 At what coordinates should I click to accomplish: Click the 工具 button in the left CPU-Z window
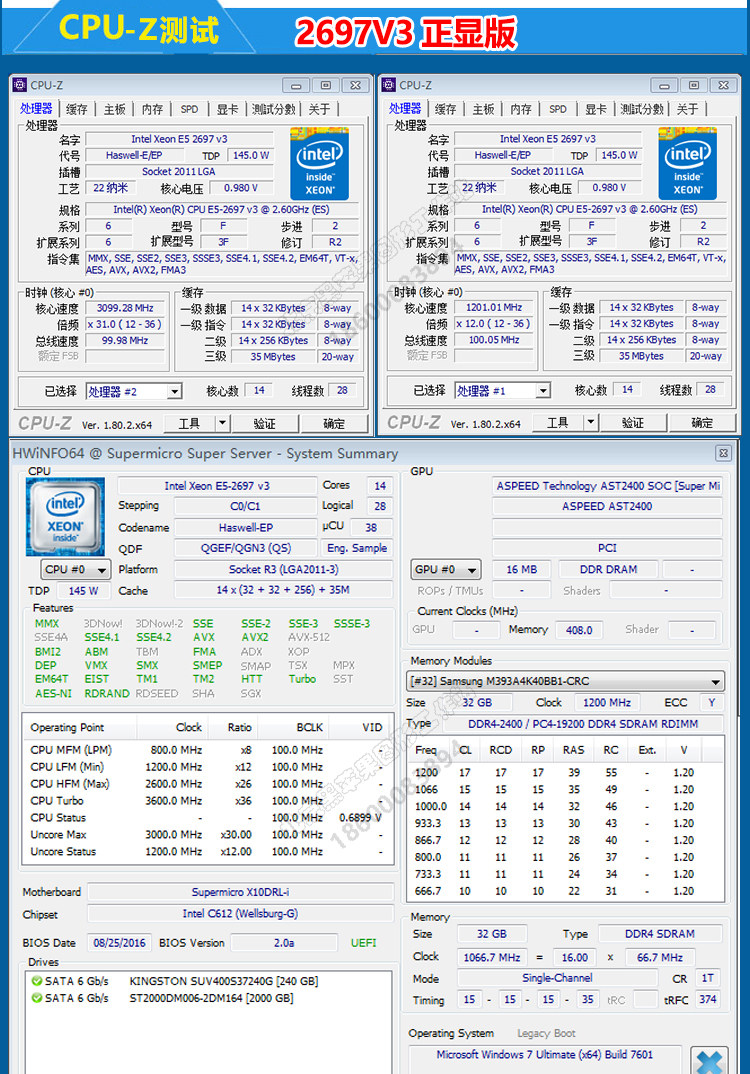190,423
